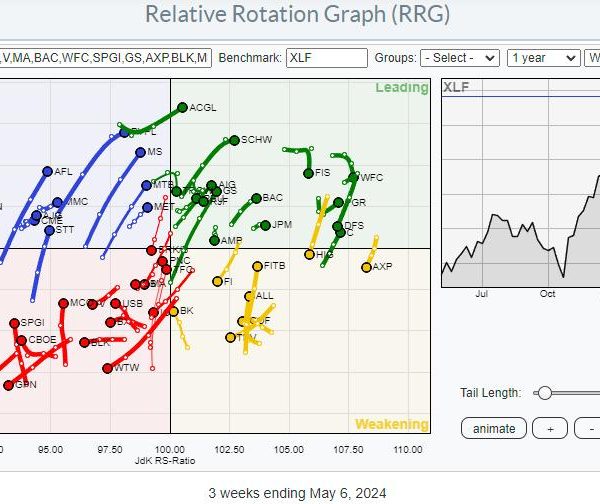Click the JdK RS-Ratio axis label
Viewport: 600px width, 504px height.
(165, 461)
